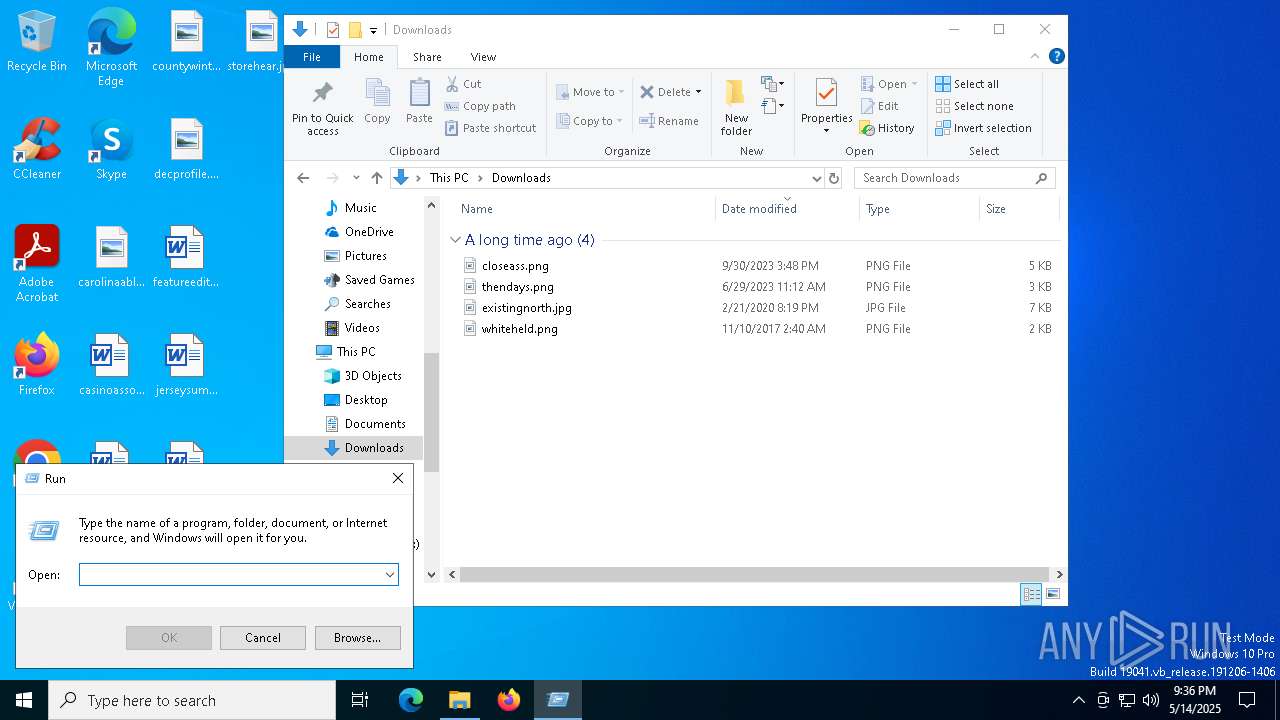Select closeass.png file
This screenshot has height=720, width=1280.
[515, 266]
